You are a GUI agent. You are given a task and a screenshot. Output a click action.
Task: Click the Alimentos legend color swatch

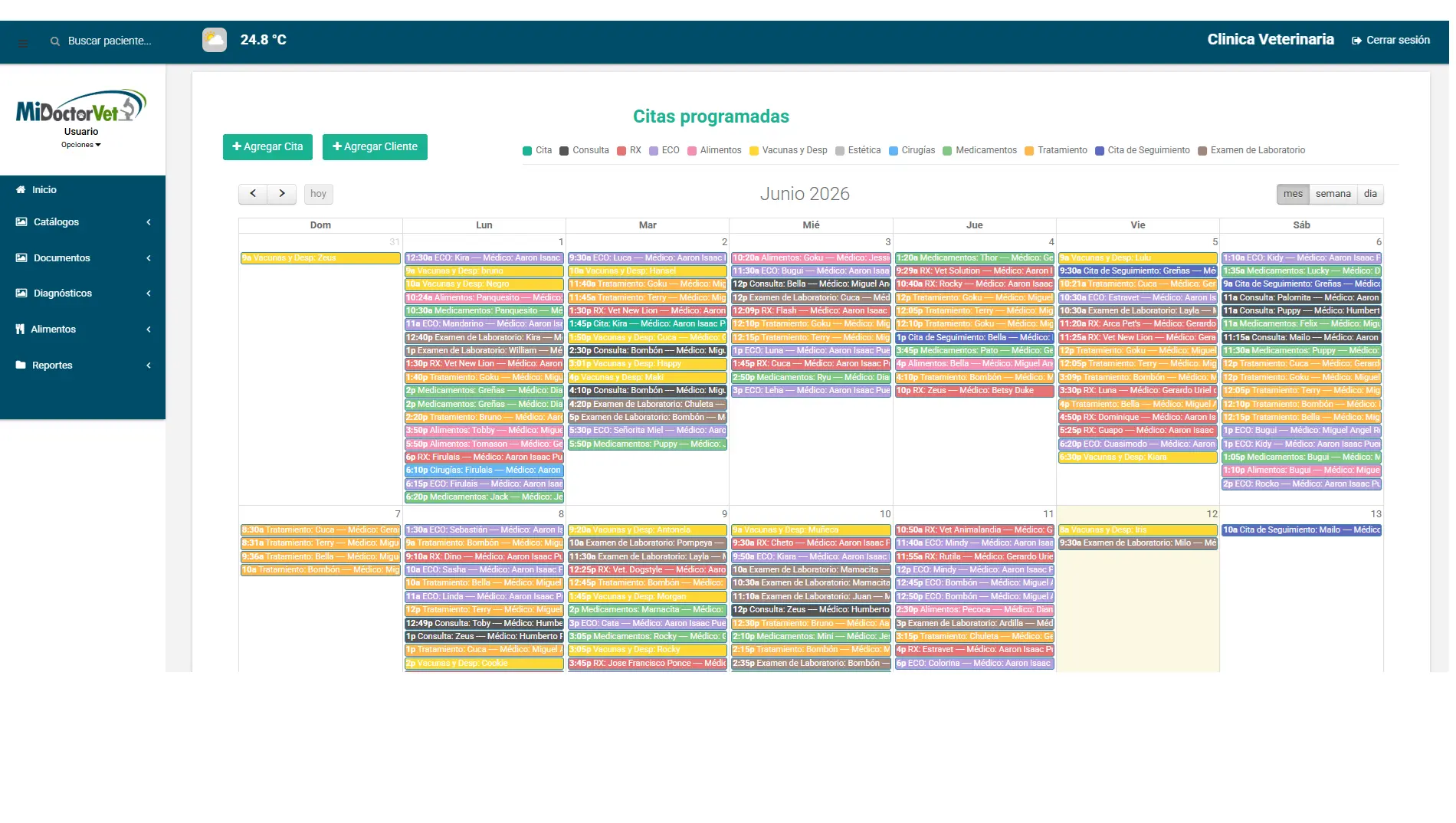pos(692,151)
